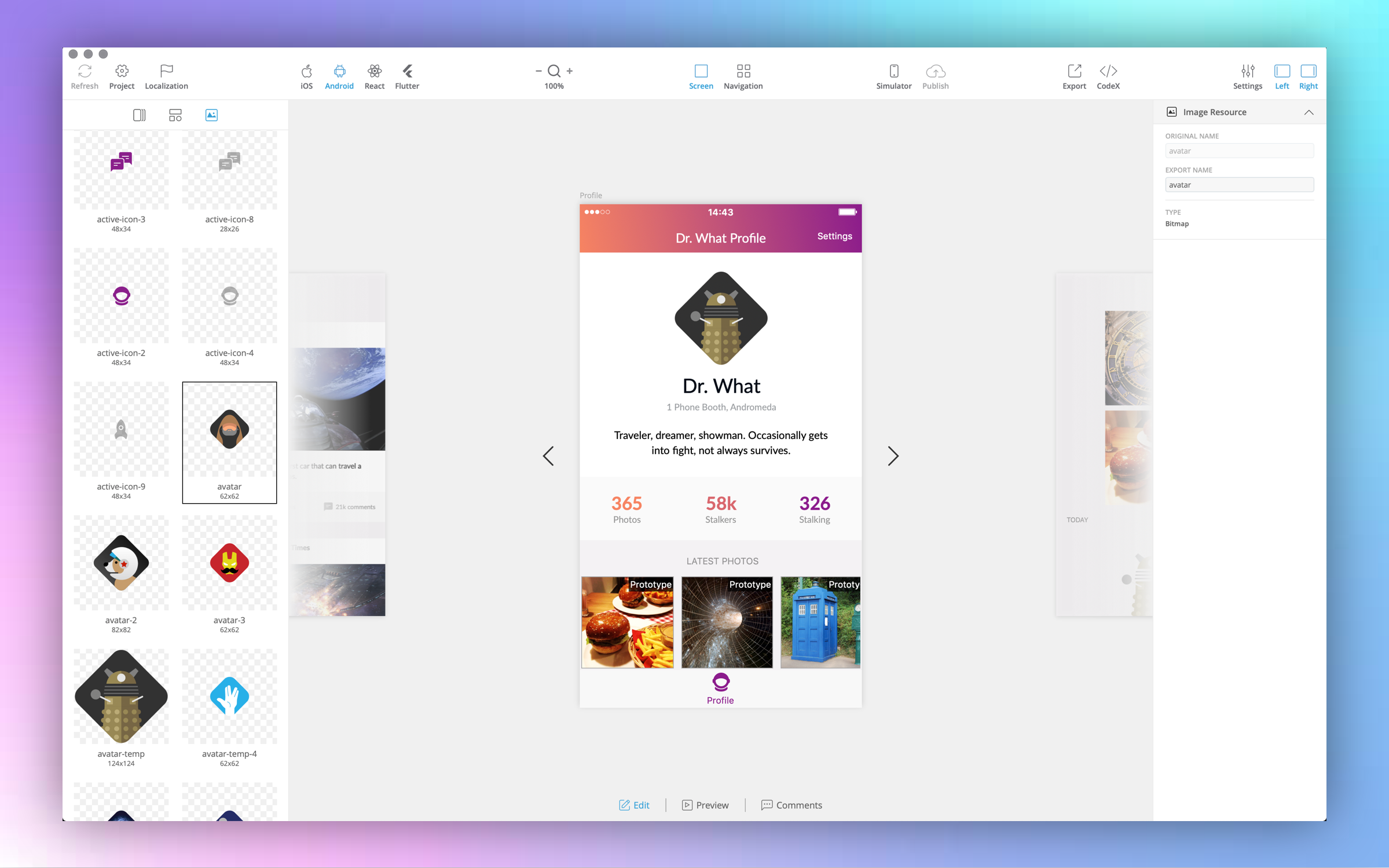Select the Flutter platform icon
Screen dimensions: 1389x868
[x=407, y=71]
